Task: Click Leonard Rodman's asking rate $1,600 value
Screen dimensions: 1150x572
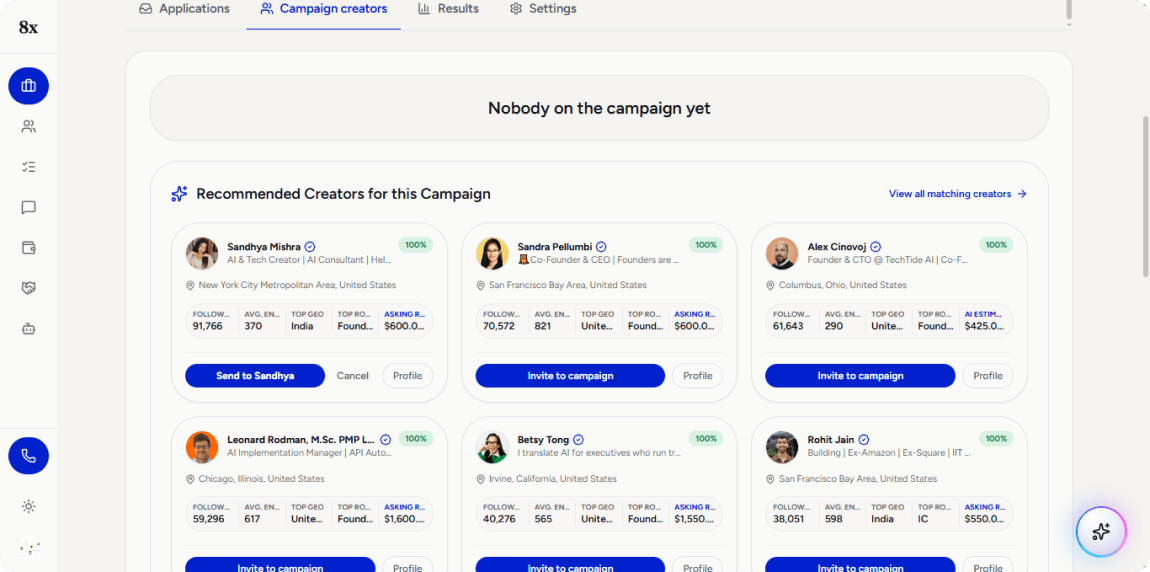Action: coord(405,519)
